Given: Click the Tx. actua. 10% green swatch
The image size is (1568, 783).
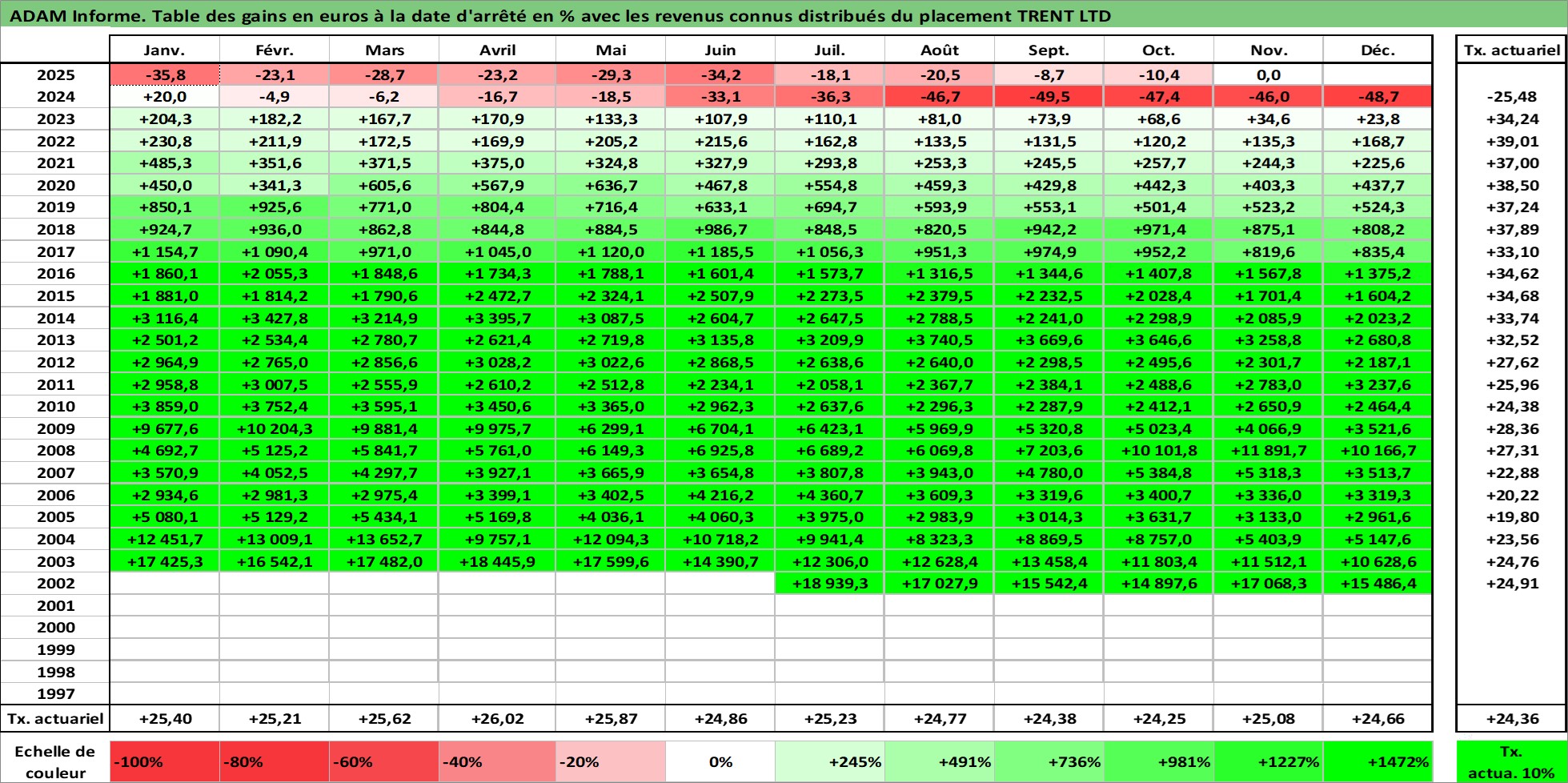Looking at the screenshot, I should click(x=1512, y=762).
